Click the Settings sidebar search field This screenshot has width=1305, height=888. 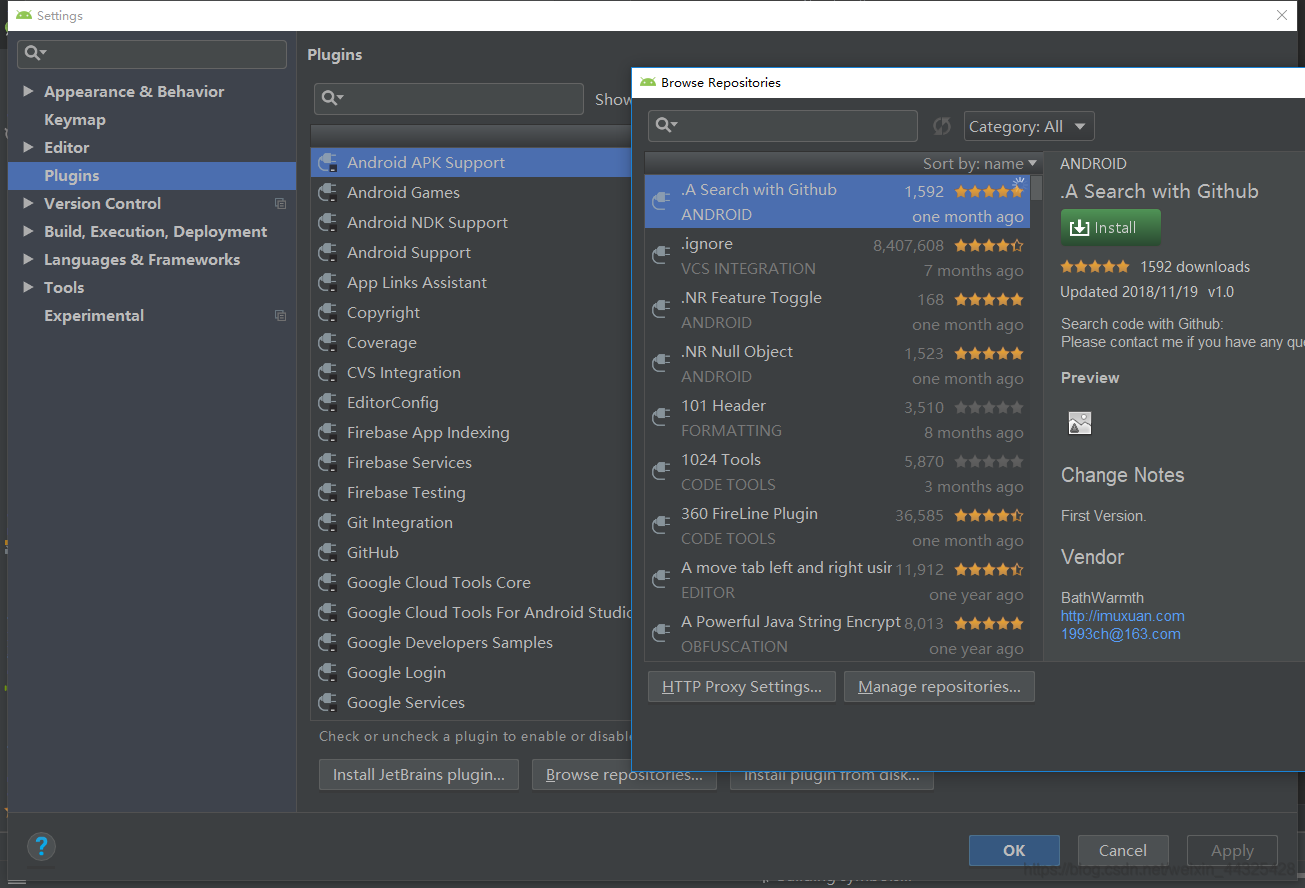tap(153, 54)
